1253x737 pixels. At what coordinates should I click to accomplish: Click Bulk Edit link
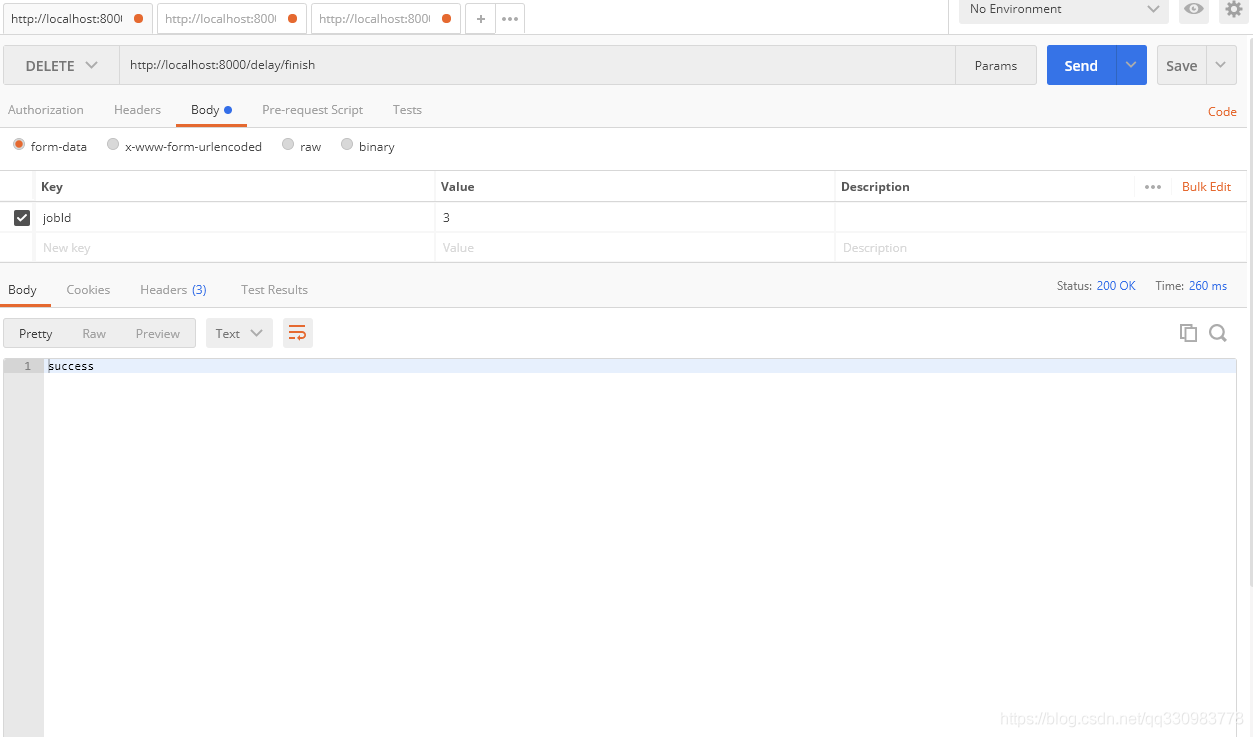click(1206, 187)
